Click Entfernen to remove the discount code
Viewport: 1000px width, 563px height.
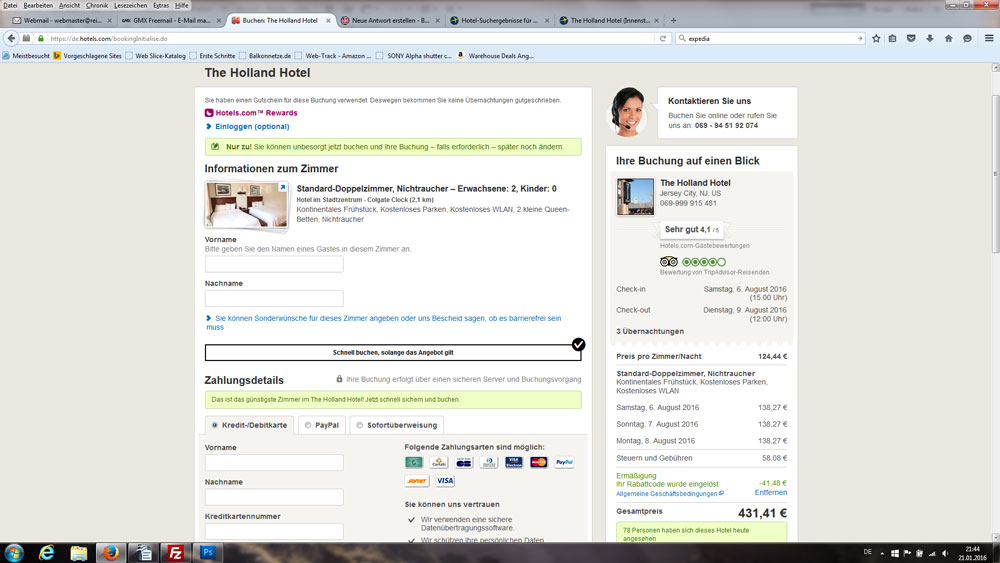pyautogui.click(x=770, y=492)
